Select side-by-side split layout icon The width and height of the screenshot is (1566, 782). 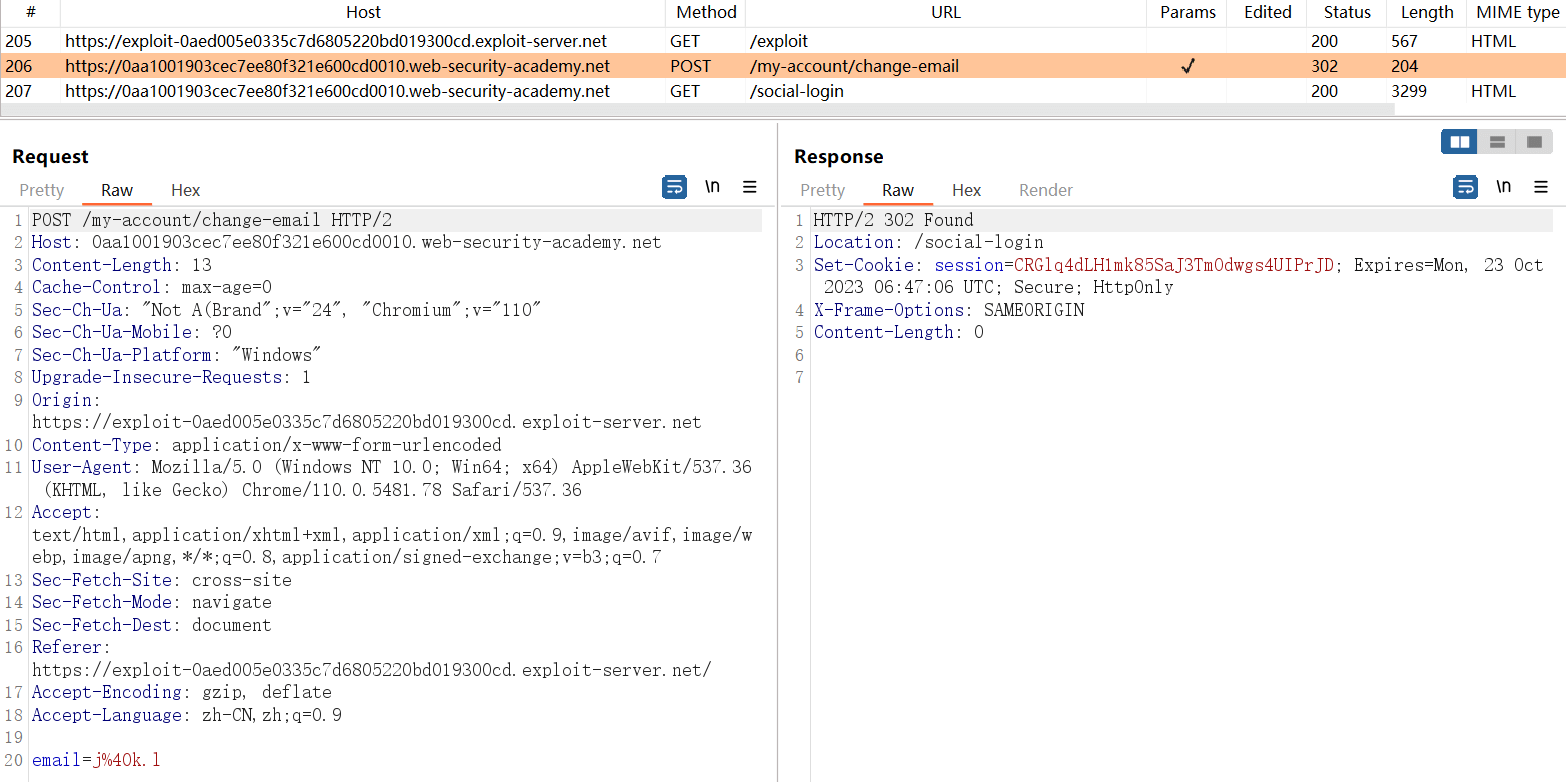pos(1460,142)
